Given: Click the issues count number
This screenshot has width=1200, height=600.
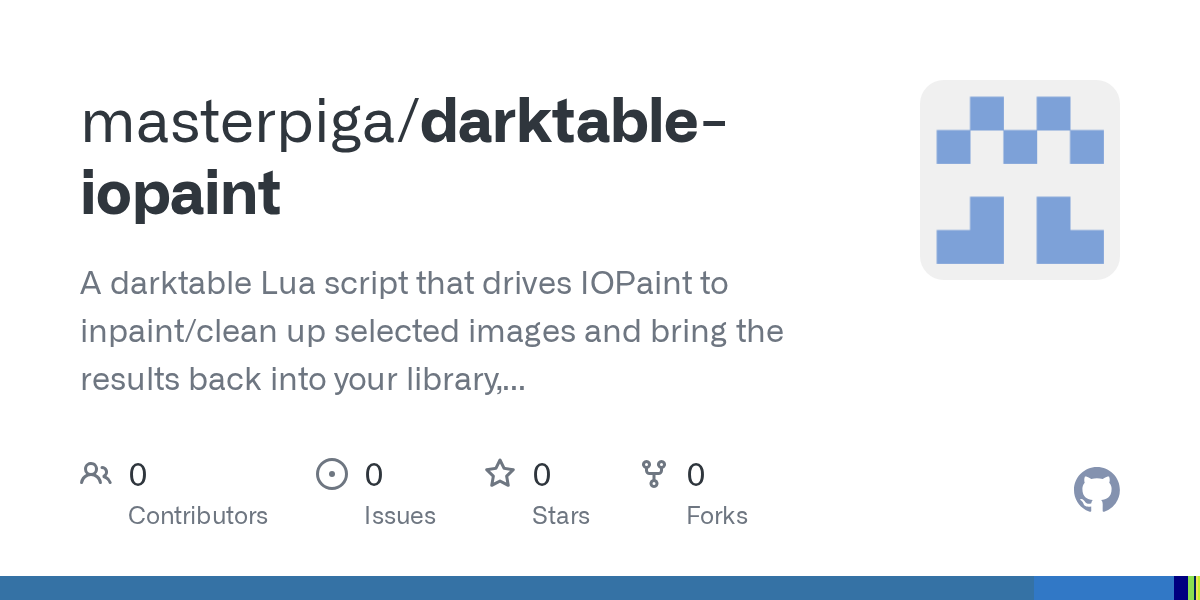Looking at the screenshot, I should 374,475.
